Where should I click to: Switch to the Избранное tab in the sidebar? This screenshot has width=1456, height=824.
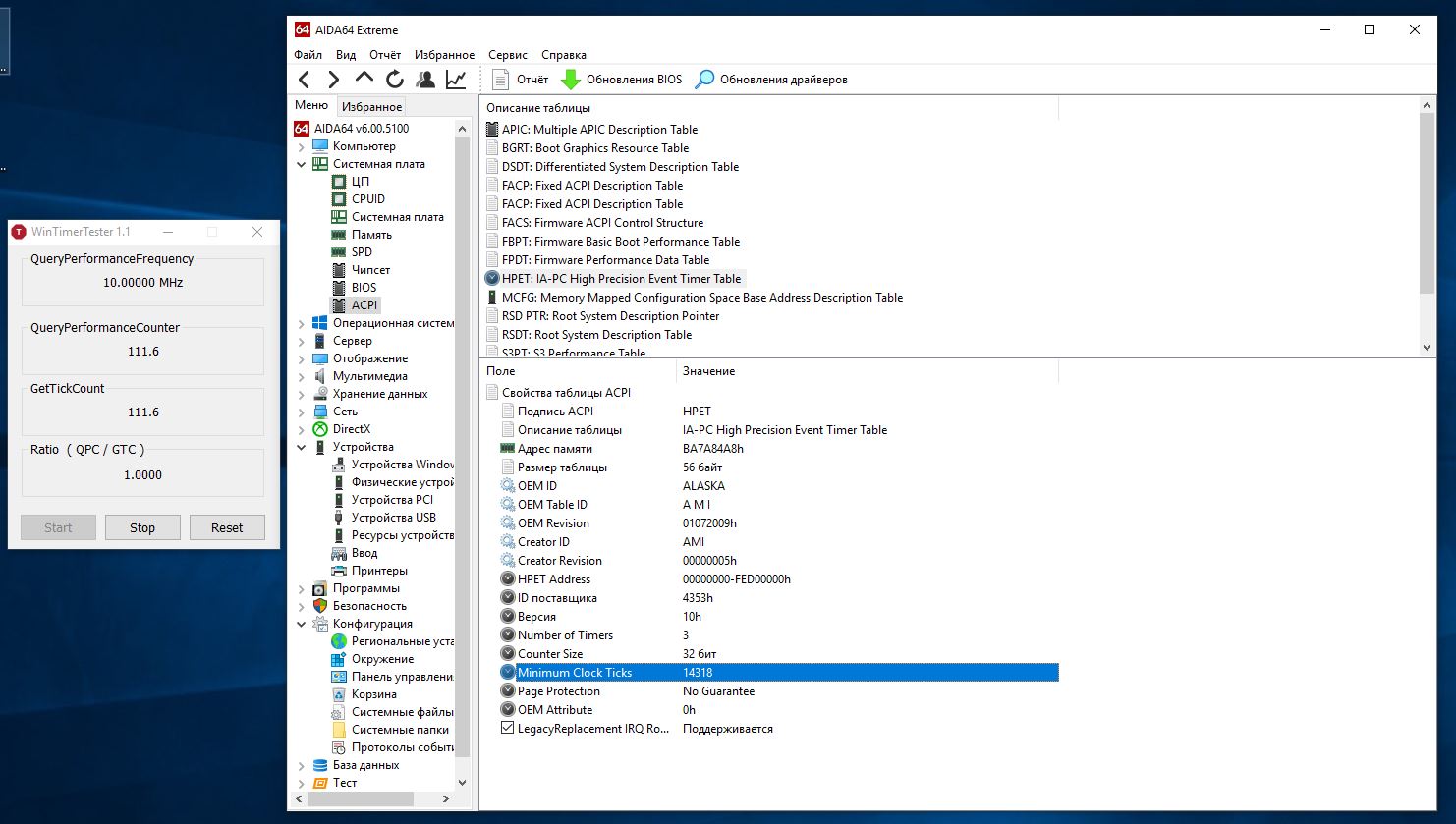pyautogui.click(x=371, y=106)
